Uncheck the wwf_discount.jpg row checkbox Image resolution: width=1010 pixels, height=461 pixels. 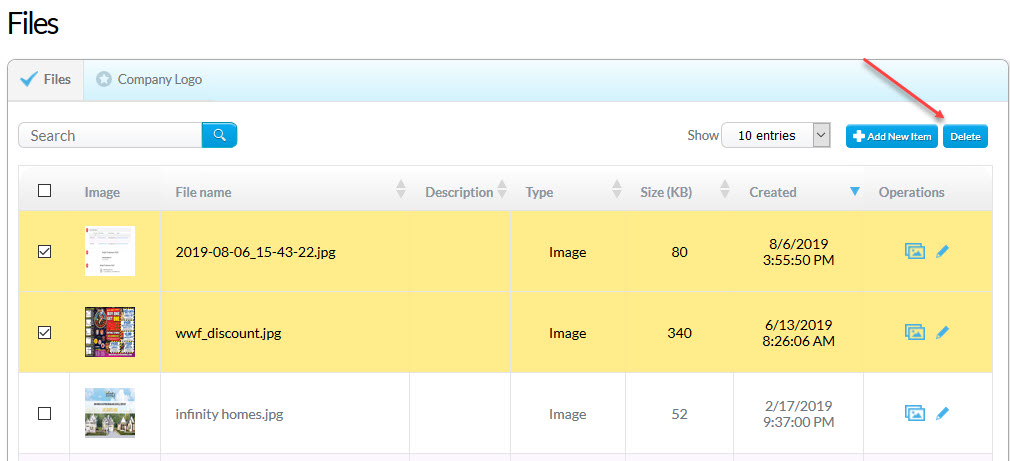point(44,333)
